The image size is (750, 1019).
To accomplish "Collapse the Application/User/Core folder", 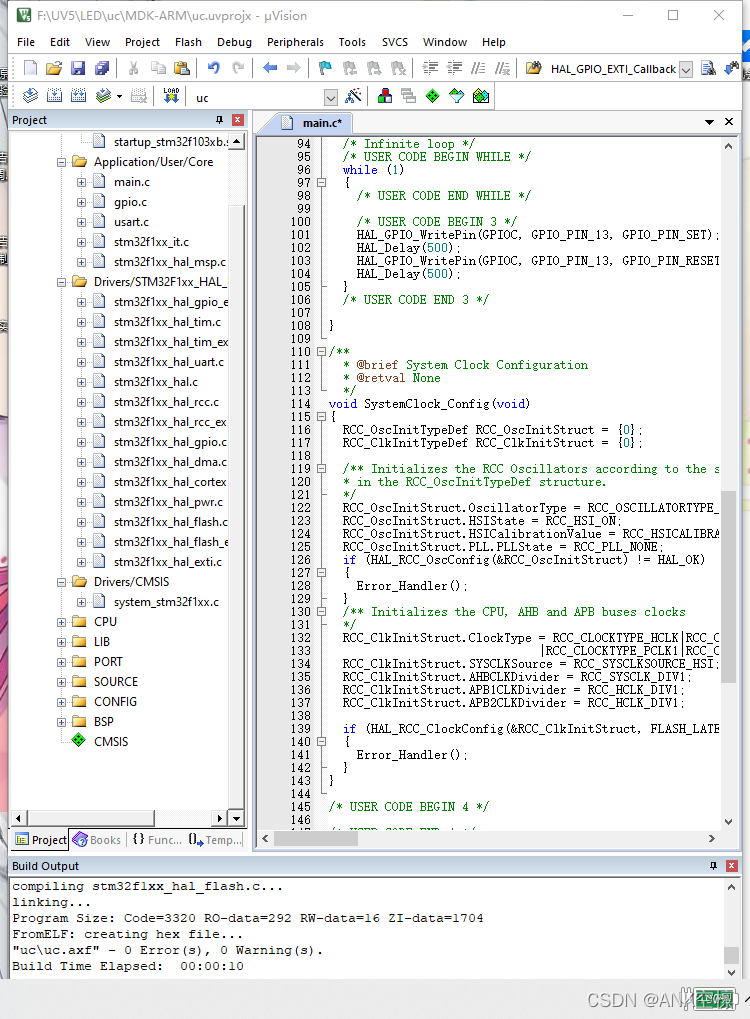I will pyautogui.click(x=61, y=162).
